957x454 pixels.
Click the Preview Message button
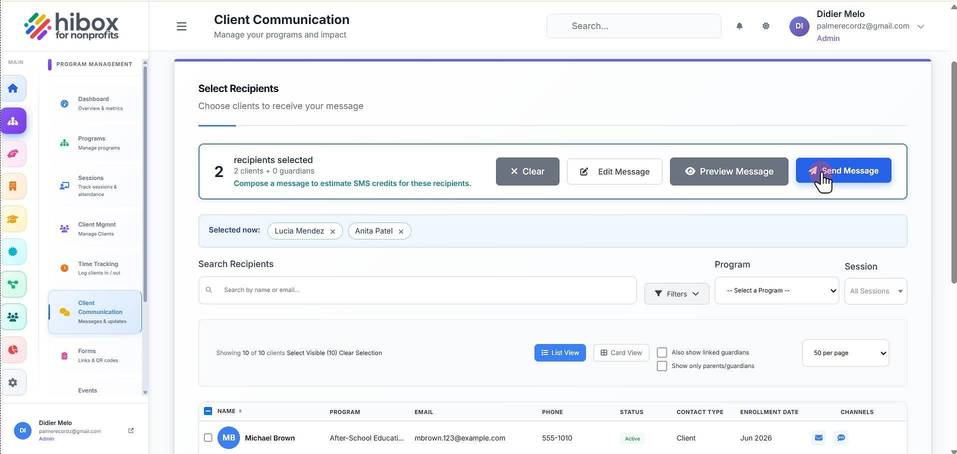click(729, 171)
